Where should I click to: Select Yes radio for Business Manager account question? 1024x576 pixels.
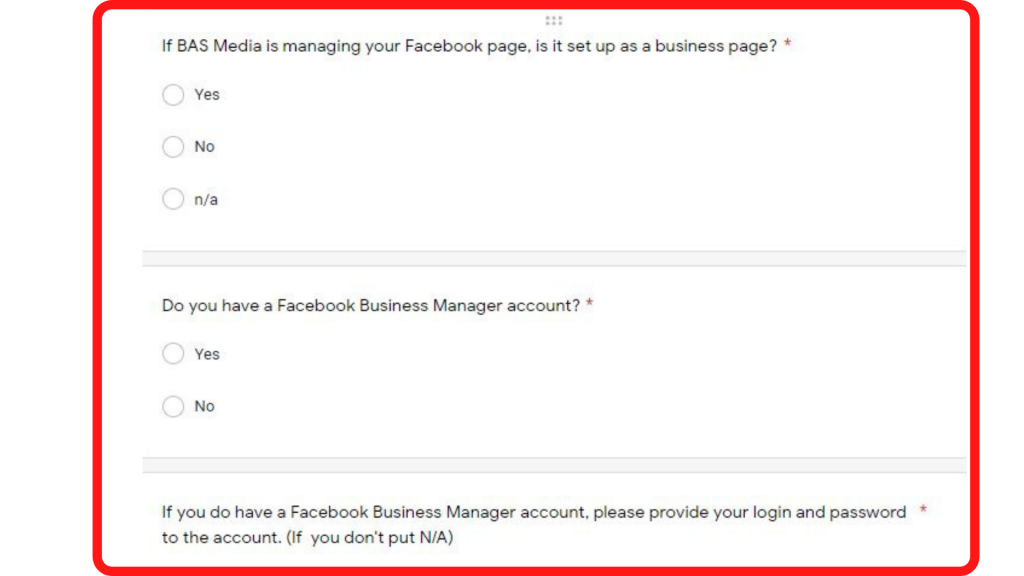[x=173, y=354]
